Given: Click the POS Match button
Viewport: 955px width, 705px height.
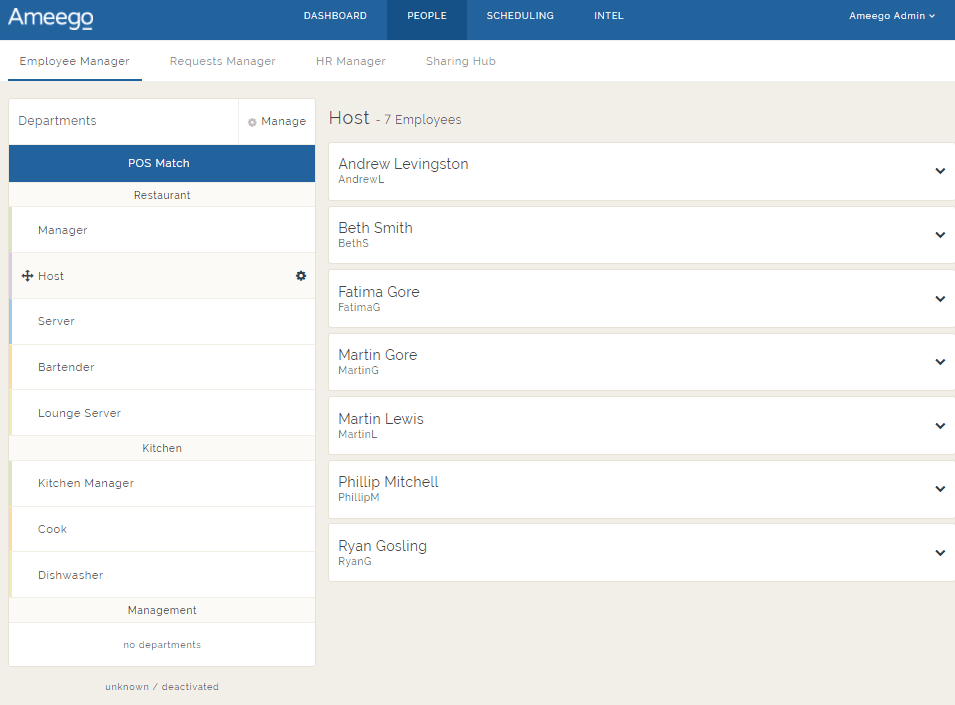Looking at the screenshot, I should 160,163.
